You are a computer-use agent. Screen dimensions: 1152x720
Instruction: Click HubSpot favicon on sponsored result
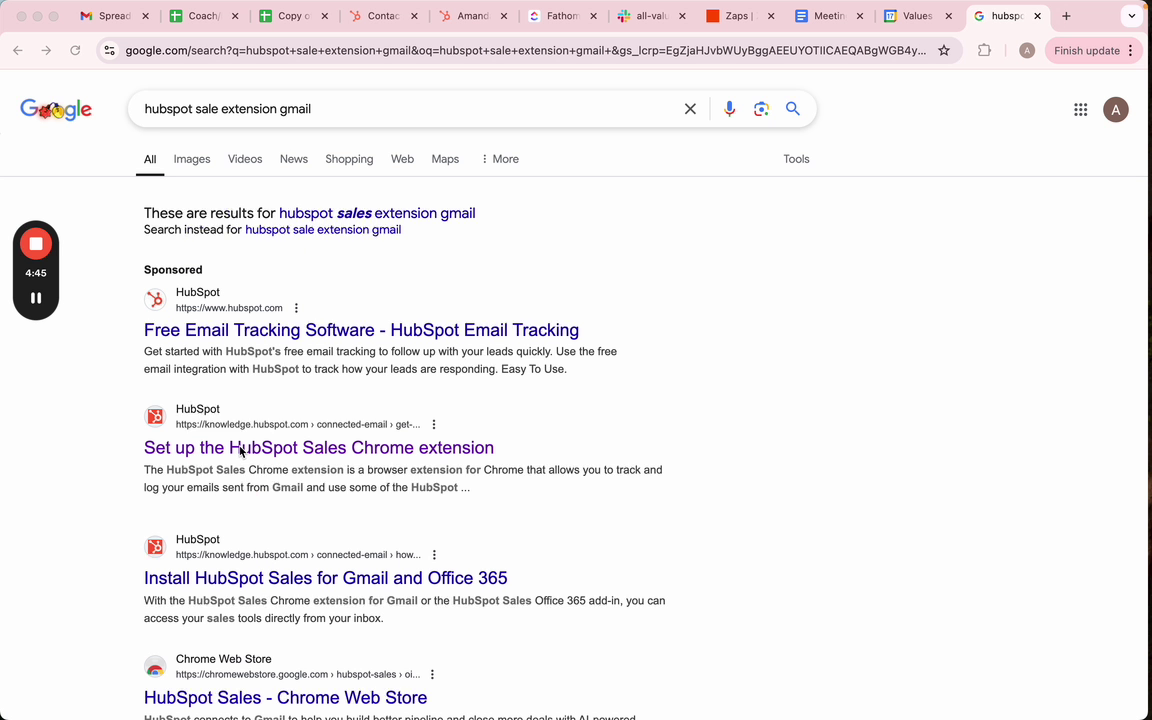[155, 300]
